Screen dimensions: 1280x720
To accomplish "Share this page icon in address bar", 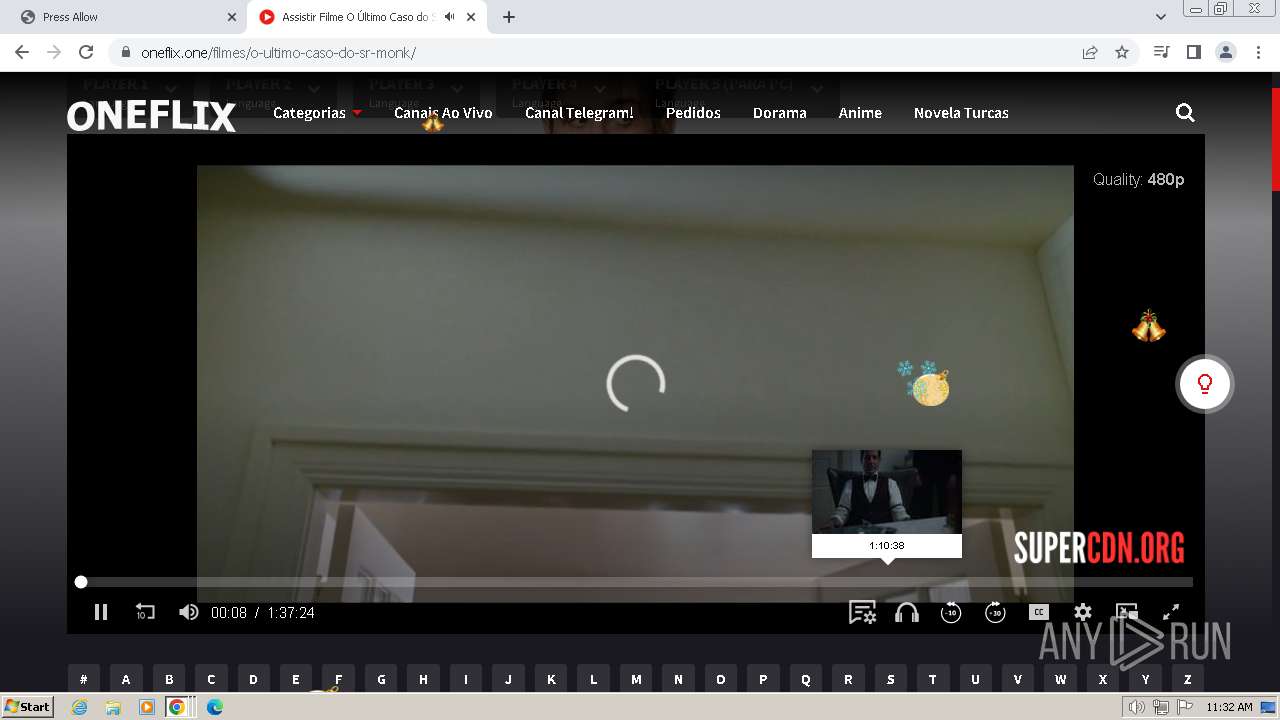I will coord(1090,52).
